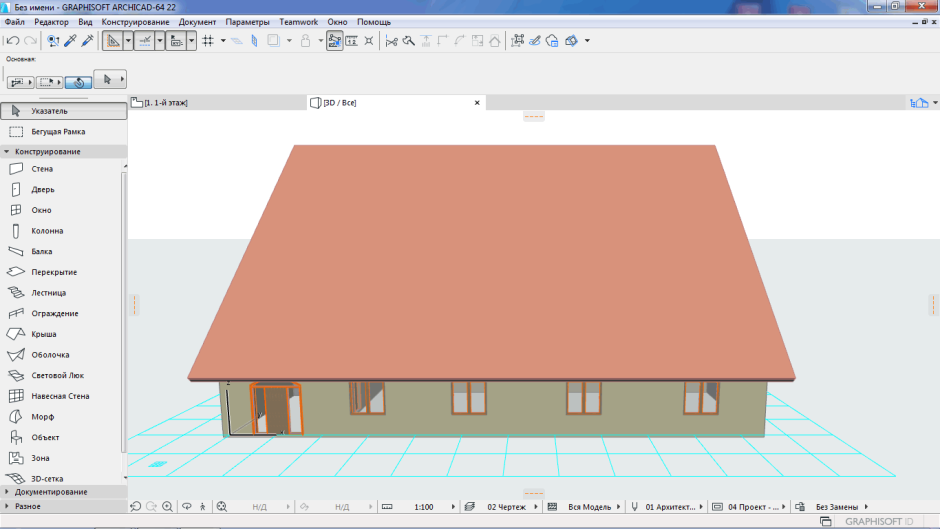Open dropdown next to guide lines button
Screen dimensions: 940x529
[x=128, y=41]
